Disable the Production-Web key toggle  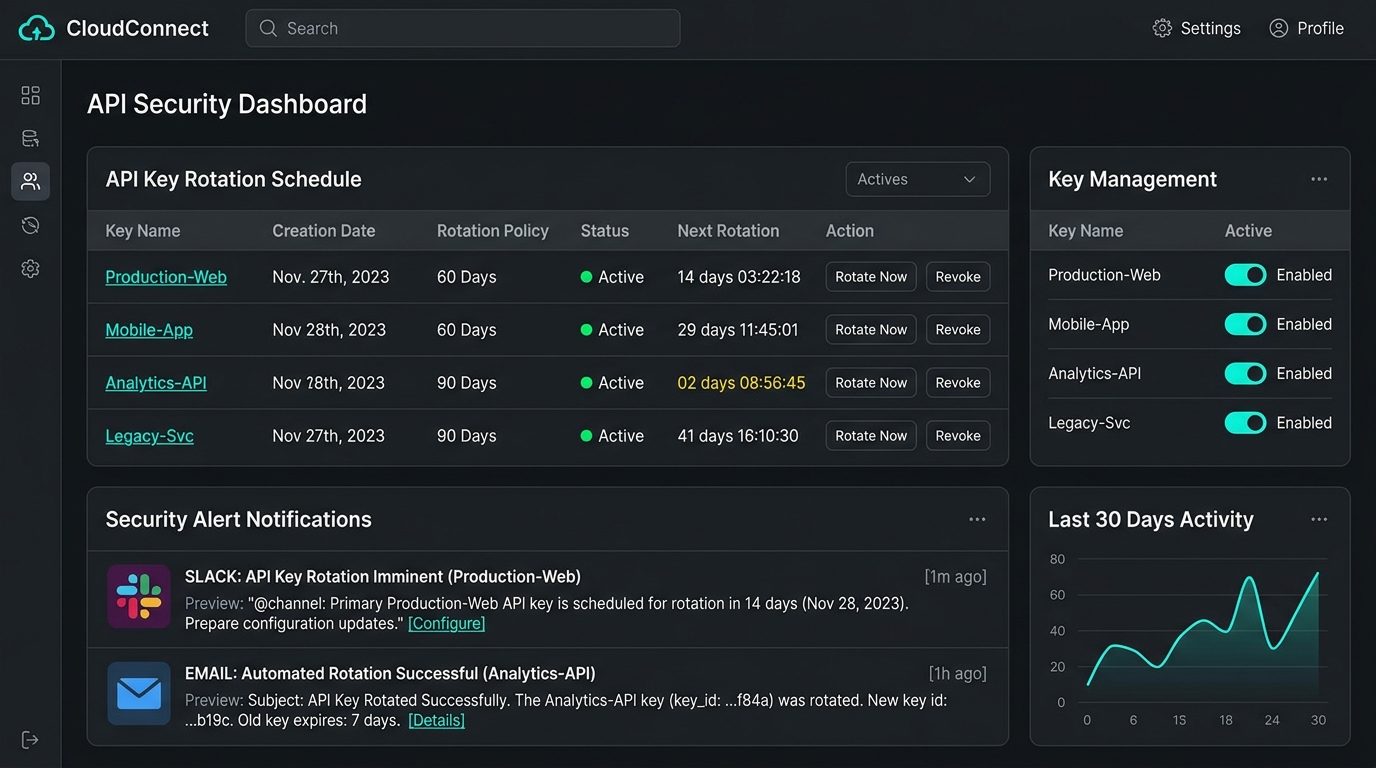(1245, 275)
